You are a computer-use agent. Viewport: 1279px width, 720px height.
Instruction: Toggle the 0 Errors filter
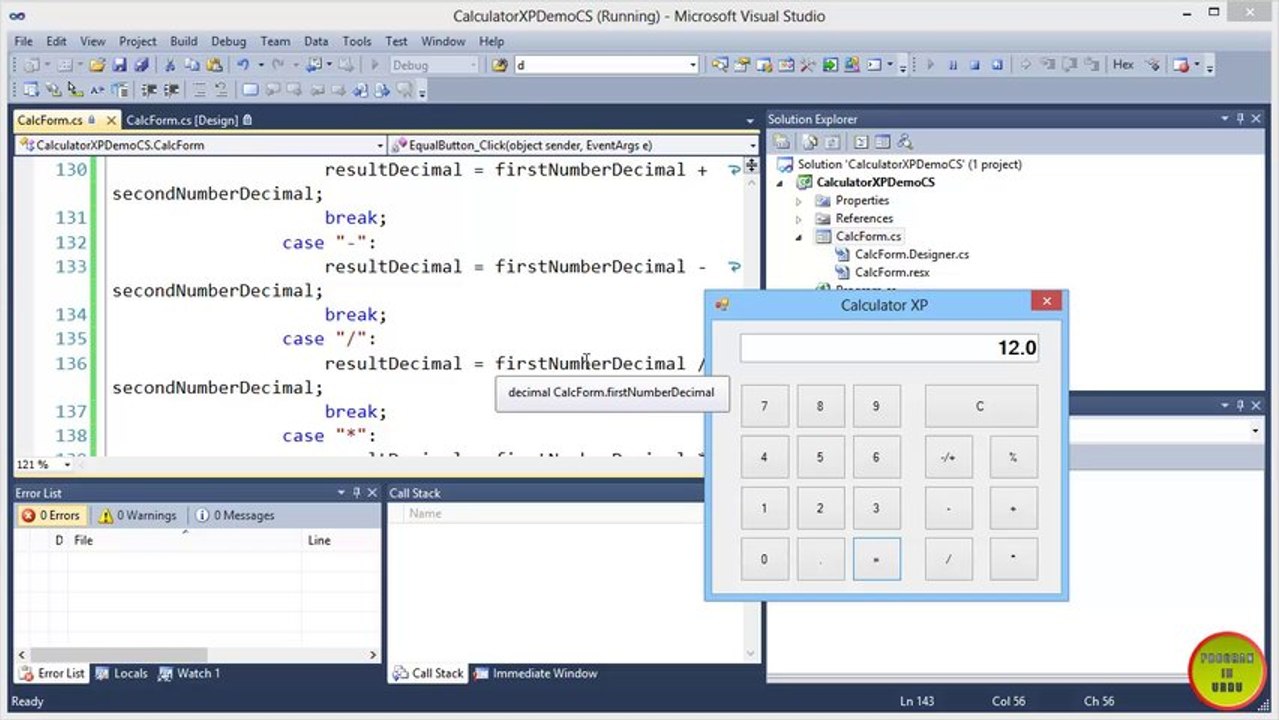click(51, 515)
